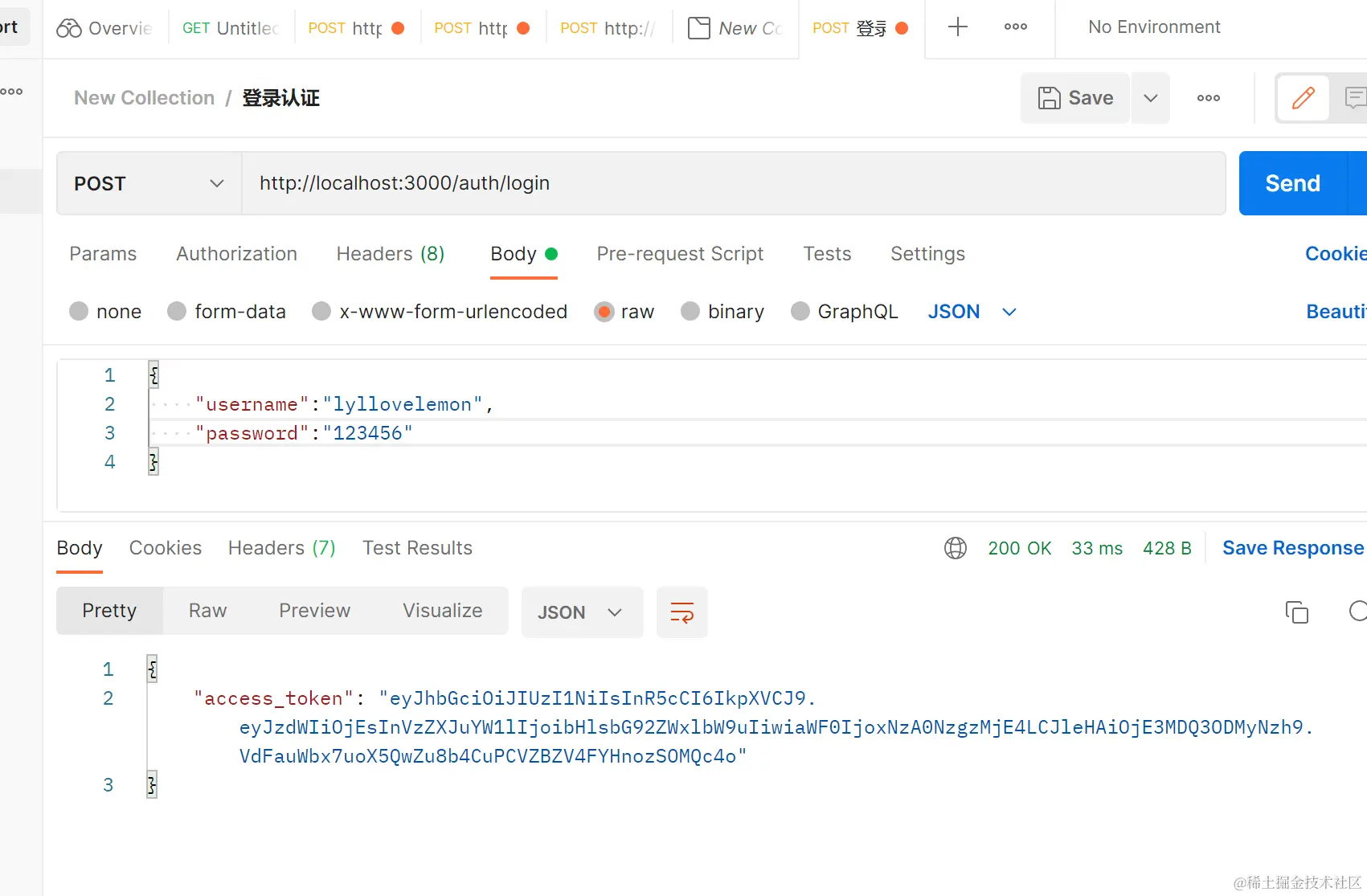Switch to the GET Untitled tab

[x=231, y=28]
